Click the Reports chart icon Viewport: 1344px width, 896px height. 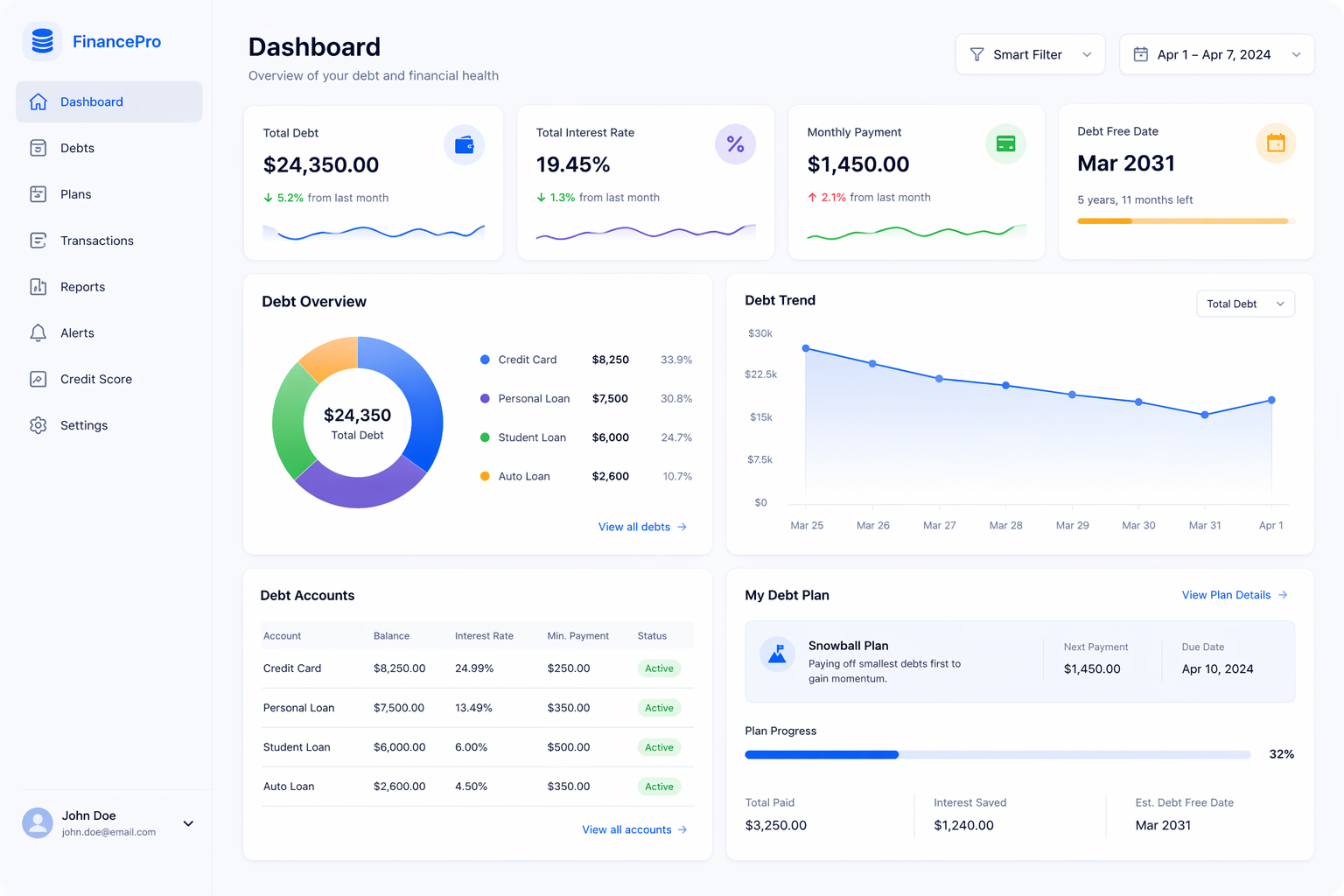tap(38, 287)
